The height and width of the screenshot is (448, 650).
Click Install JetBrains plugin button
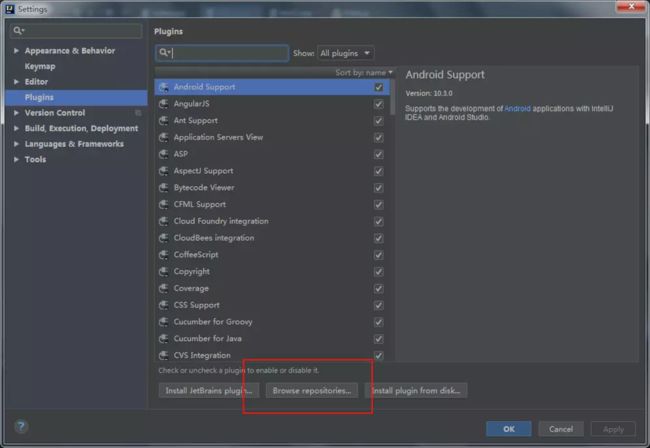(x=209, y=390)
